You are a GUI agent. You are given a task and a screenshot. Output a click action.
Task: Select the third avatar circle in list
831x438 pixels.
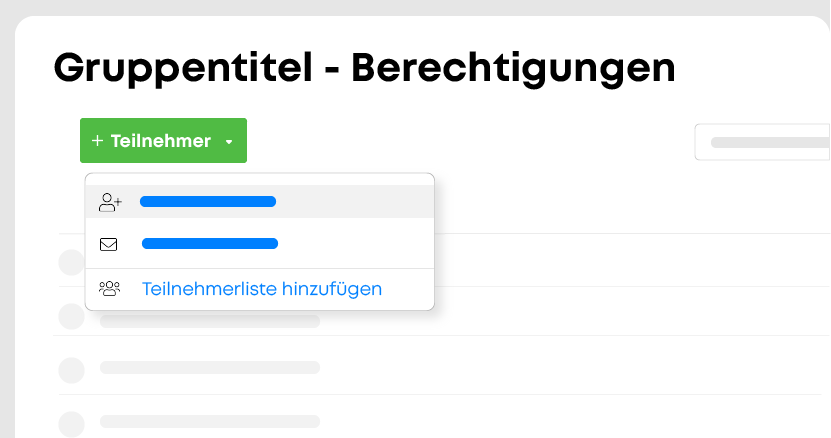tap(72, 370)
